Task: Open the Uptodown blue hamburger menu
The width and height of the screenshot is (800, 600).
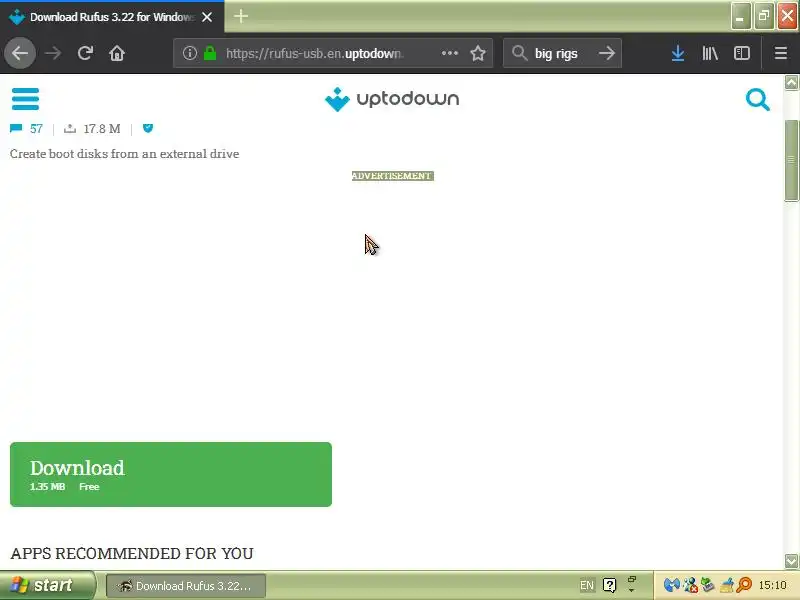Action: pos(26,99)
